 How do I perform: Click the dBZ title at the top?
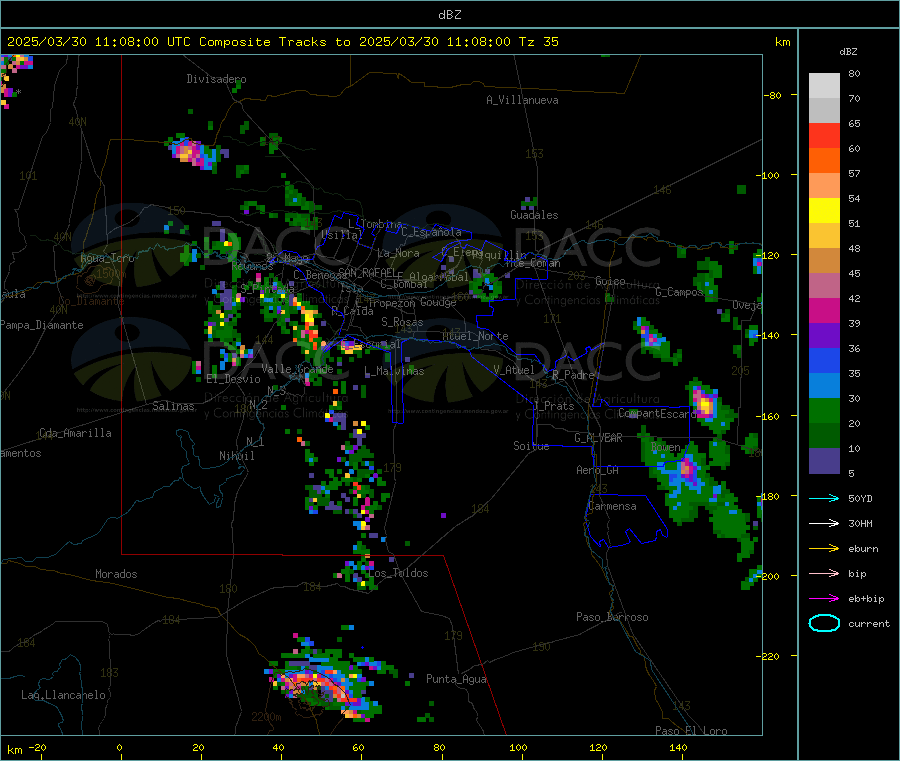[x=449, y=15]
